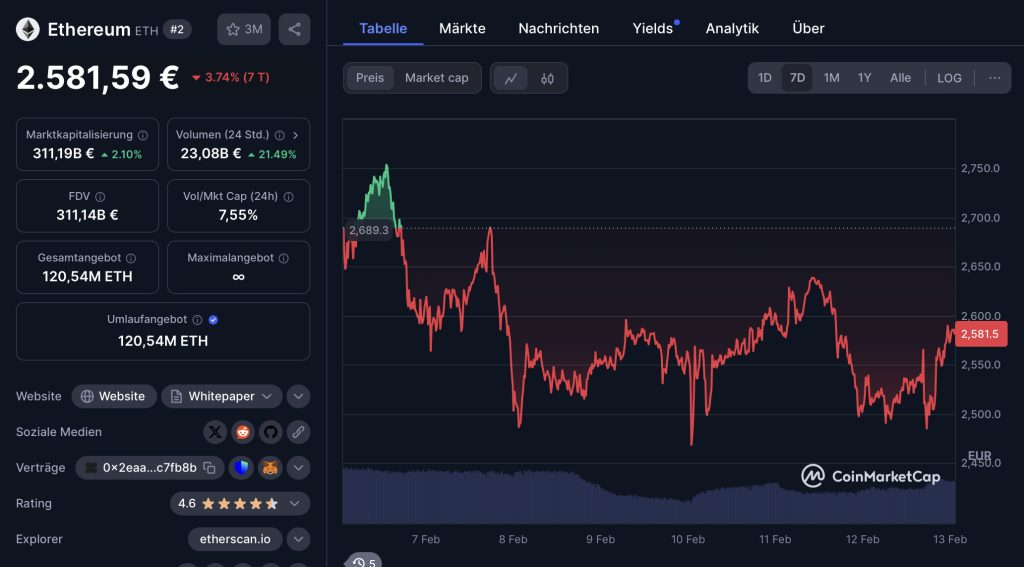Image resolution: width=1024 pixels, height=567 pixels.
Task: Open etherscan.io explorer link
Action: tap(235, 540)
